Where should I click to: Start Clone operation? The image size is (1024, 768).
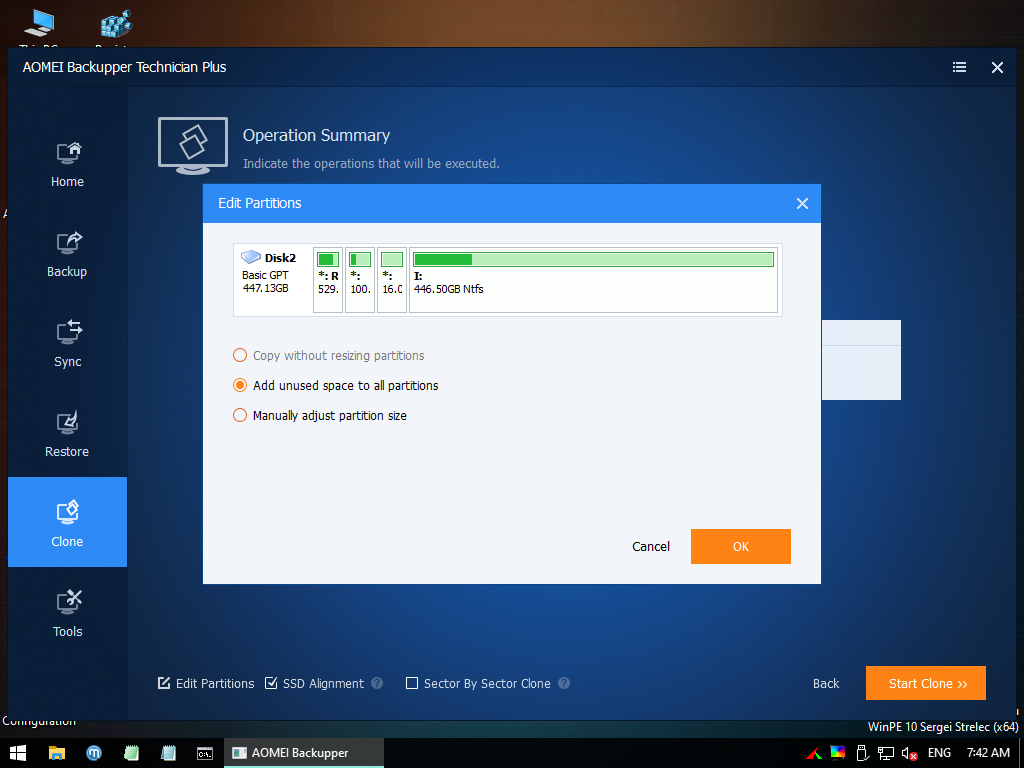pos(925,683)
